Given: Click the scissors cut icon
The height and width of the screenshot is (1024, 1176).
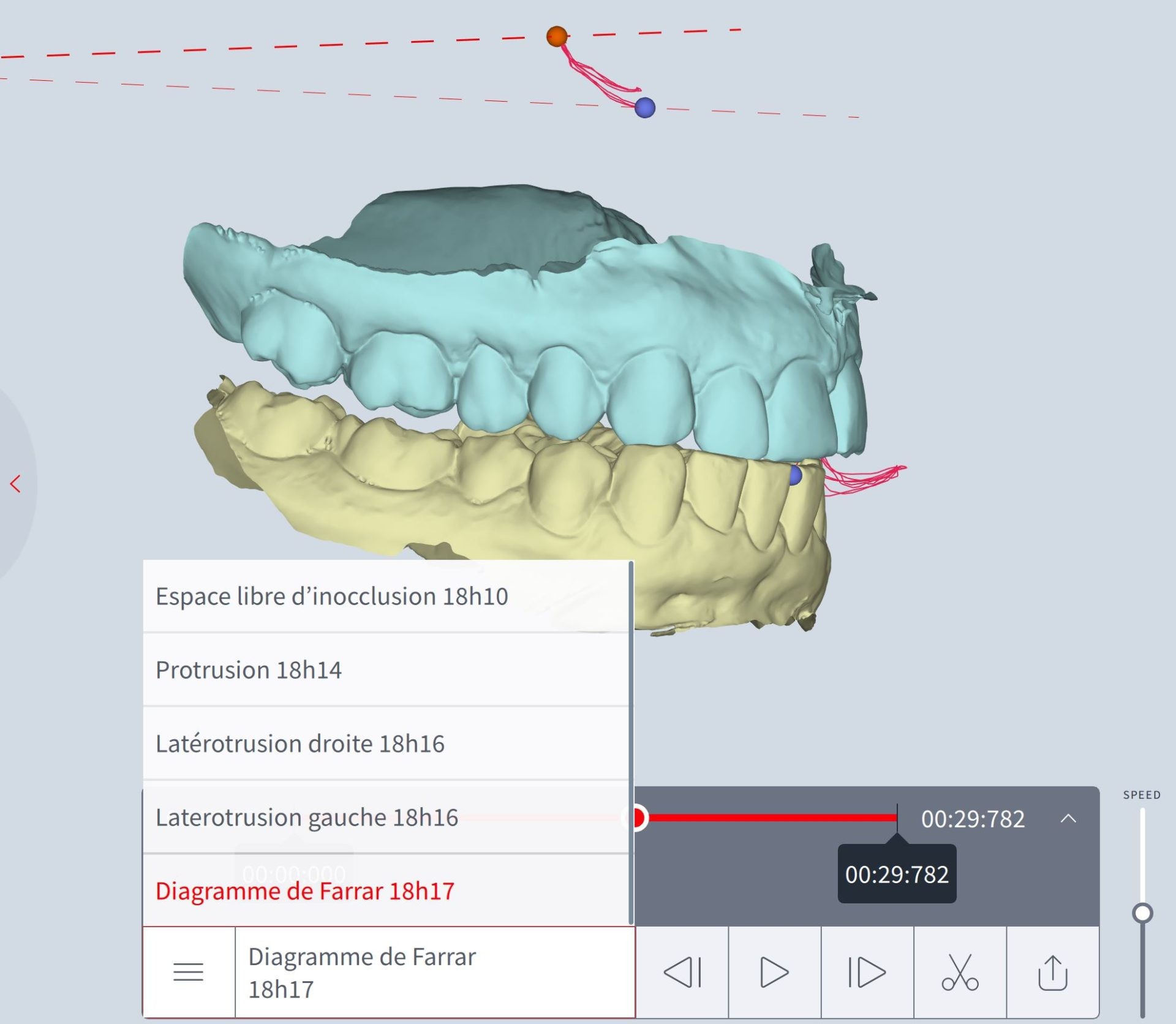Looking at the screenshot, I should (x=960, y=972).
